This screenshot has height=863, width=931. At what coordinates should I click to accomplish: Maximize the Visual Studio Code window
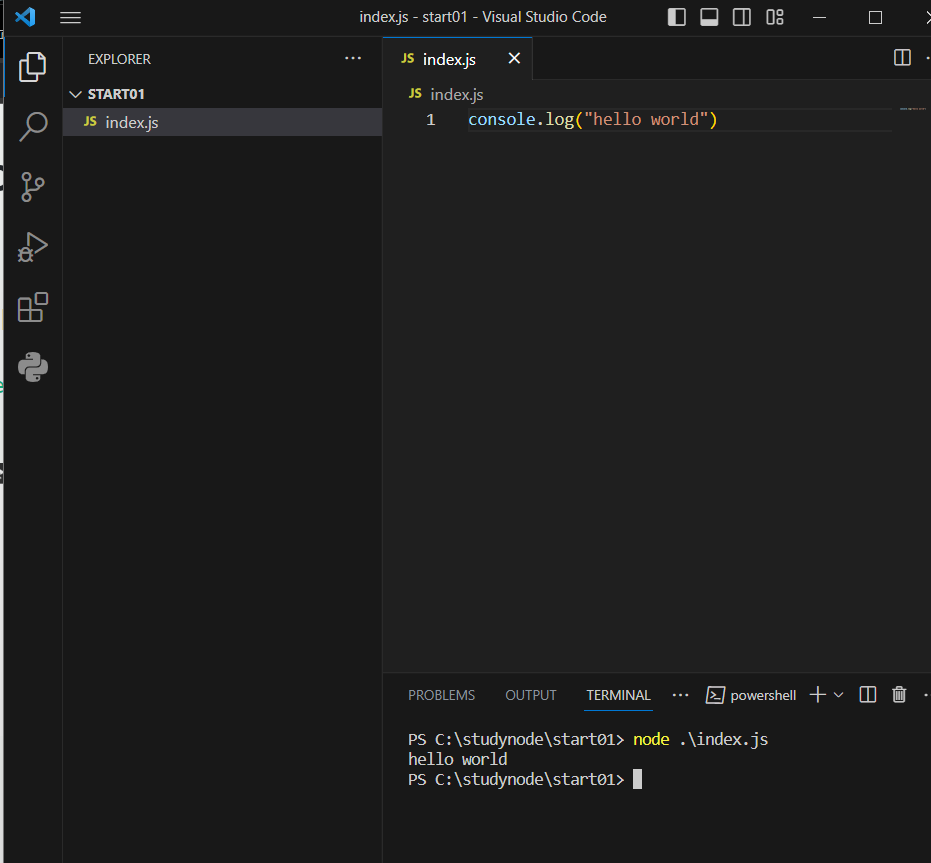point(875,17)
